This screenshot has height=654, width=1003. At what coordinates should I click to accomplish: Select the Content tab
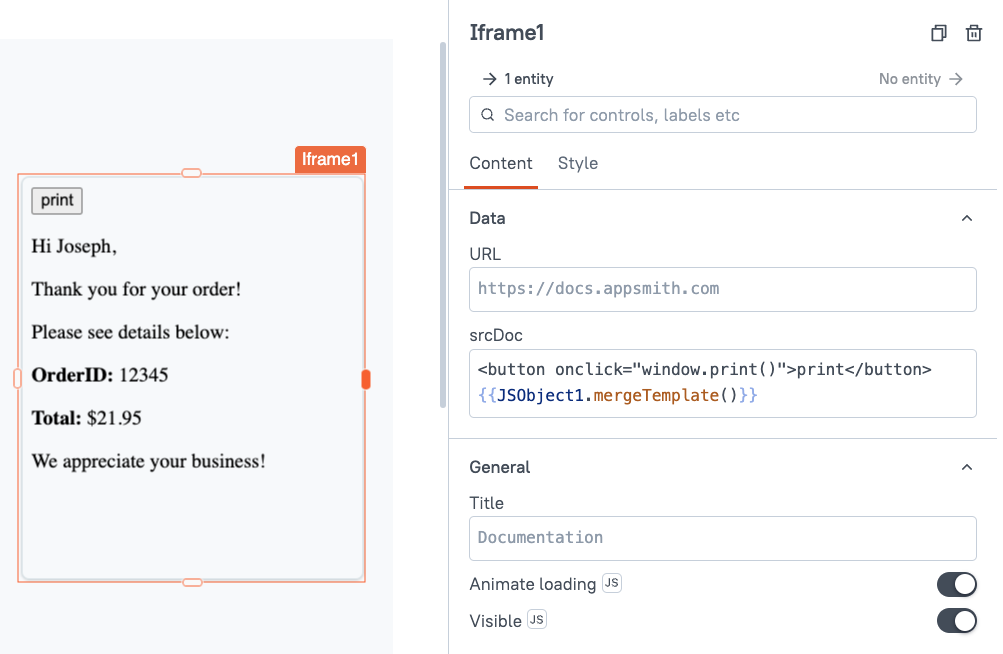click(x=500, y=163)
